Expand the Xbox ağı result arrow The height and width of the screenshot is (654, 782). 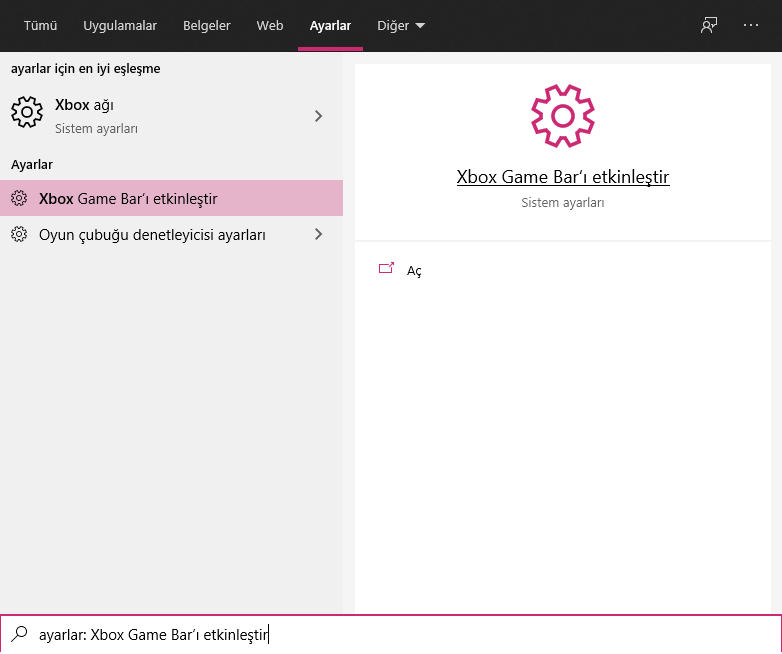pos(318,116)
